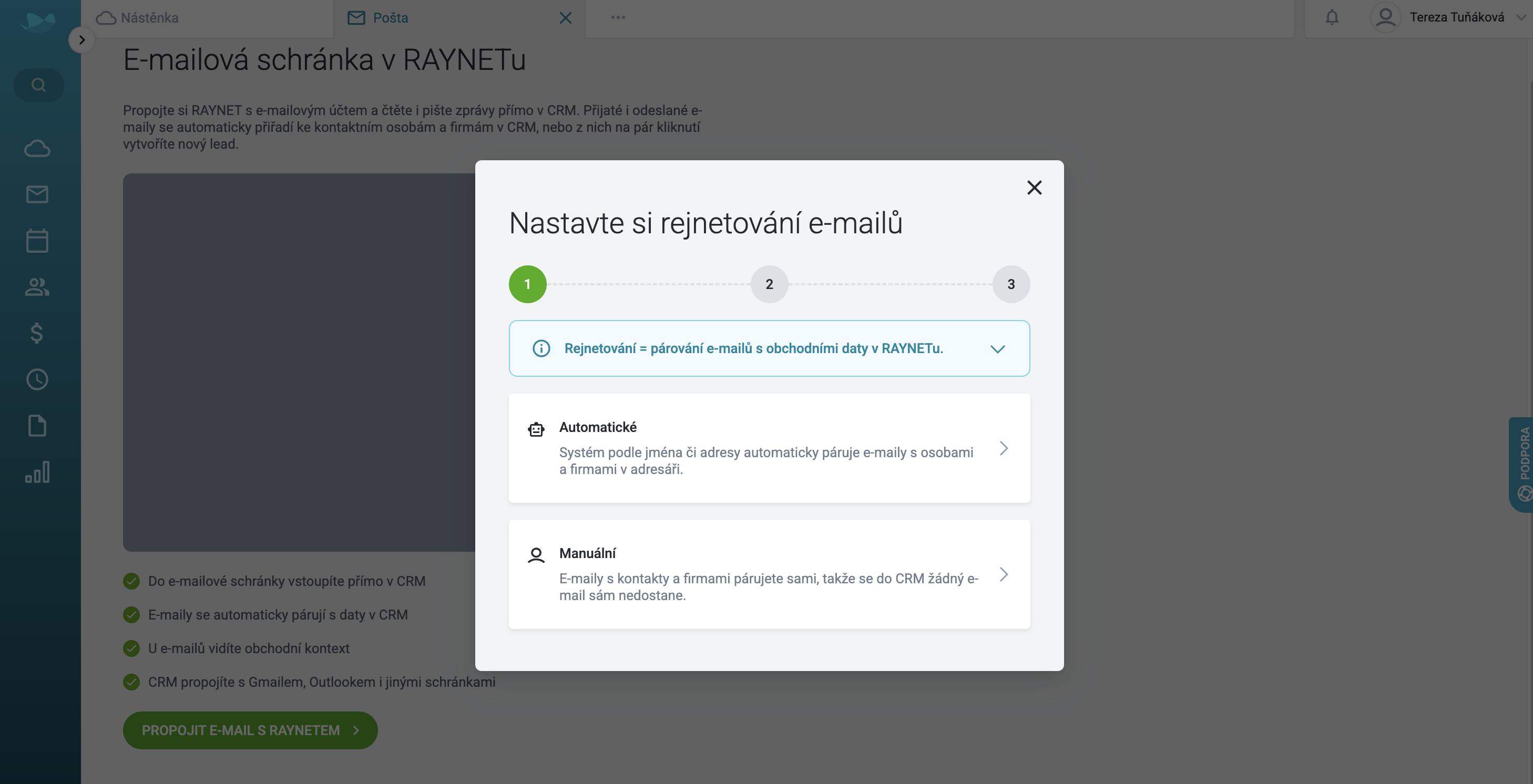Choose the Manuální option arrow
Image resolution: width=1533 pixels, height=784 pixels.
1004,575
